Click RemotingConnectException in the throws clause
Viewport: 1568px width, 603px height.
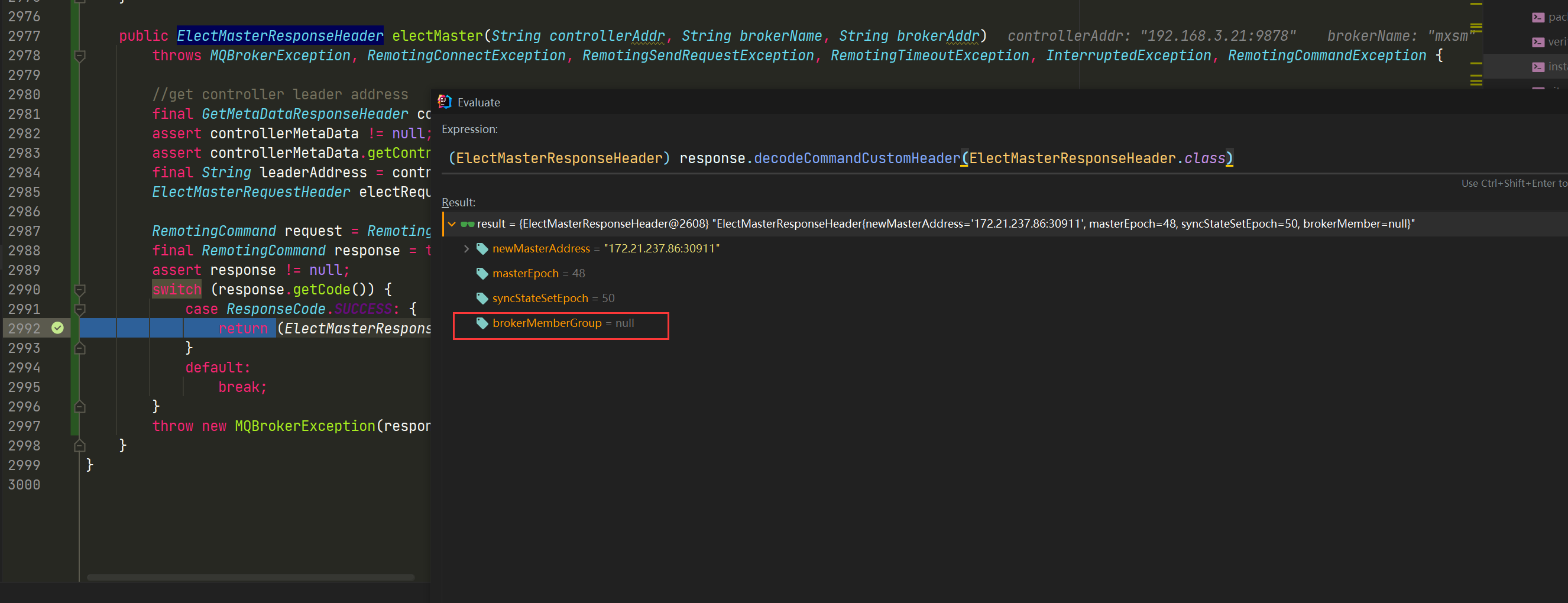(x=466, y=56)
